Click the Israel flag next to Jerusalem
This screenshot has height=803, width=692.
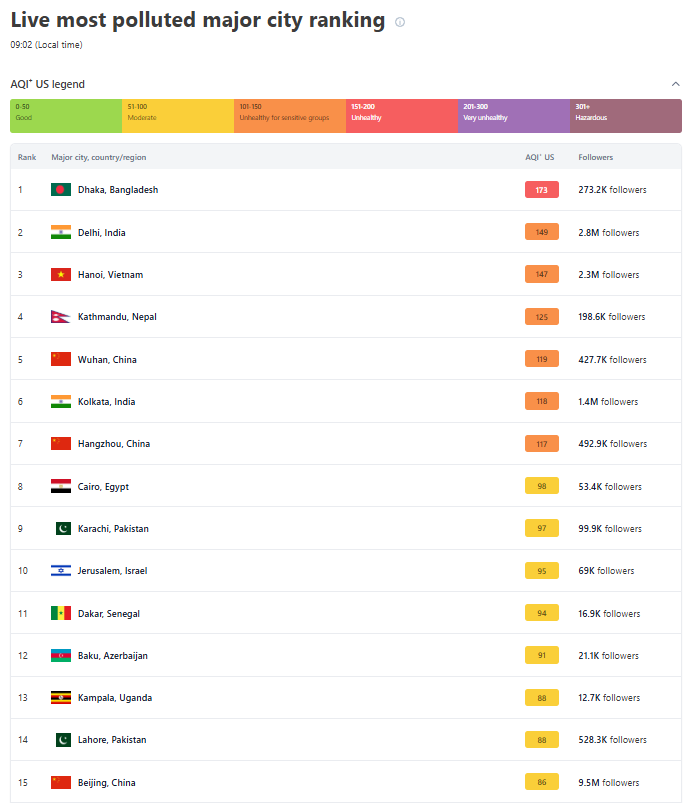61,571
